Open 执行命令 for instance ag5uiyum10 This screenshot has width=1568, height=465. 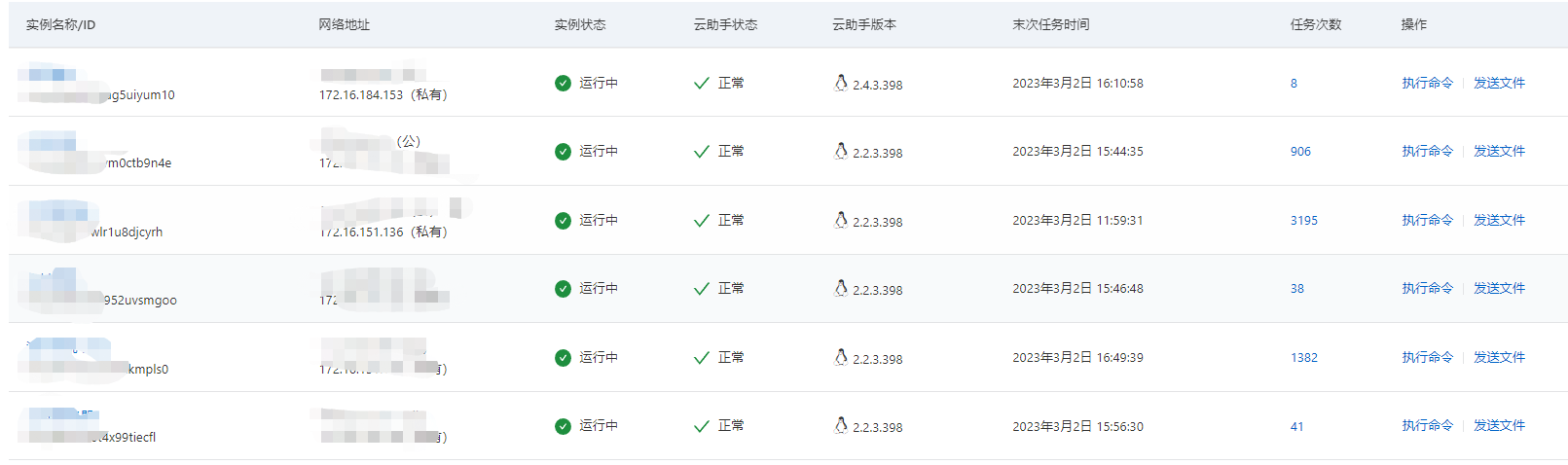(x=1427, y=84)
